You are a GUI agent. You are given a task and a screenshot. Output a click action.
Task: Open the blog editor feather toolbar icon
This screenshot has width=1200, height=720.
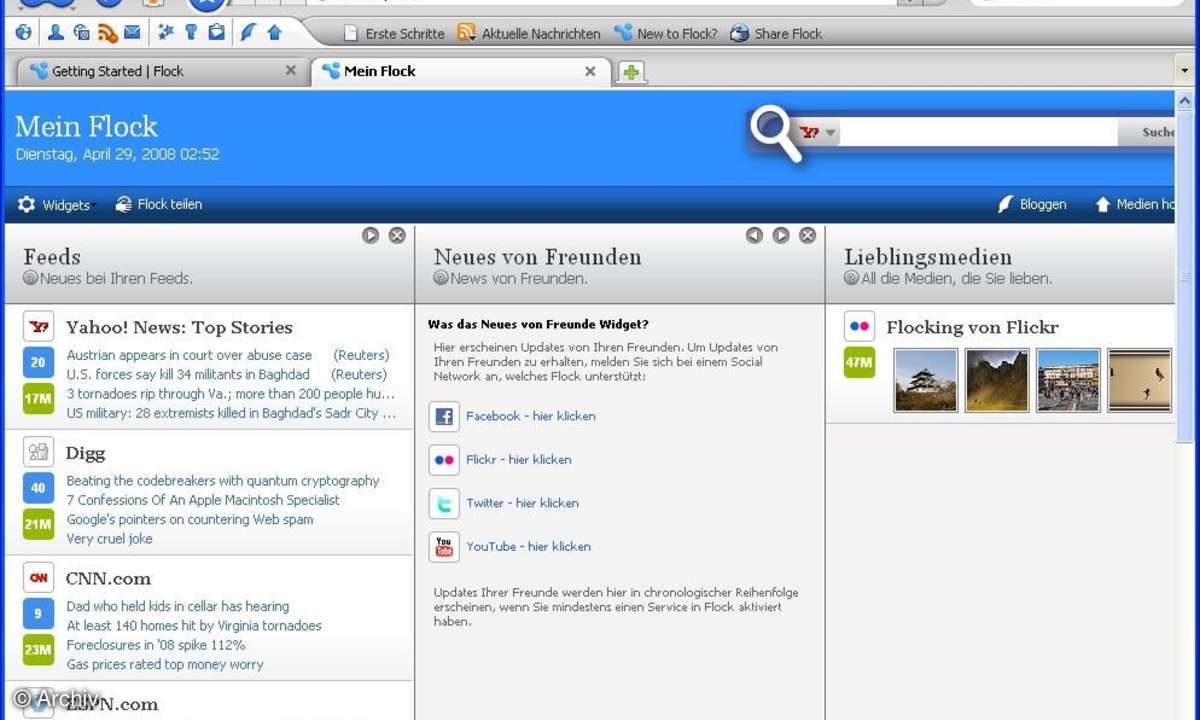point(248,33)
